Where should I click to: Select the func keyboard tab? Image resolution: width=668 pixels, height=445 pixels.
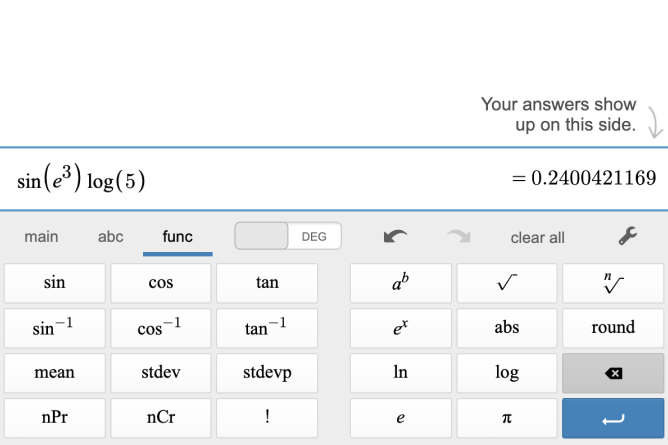(x=177, y=237)
